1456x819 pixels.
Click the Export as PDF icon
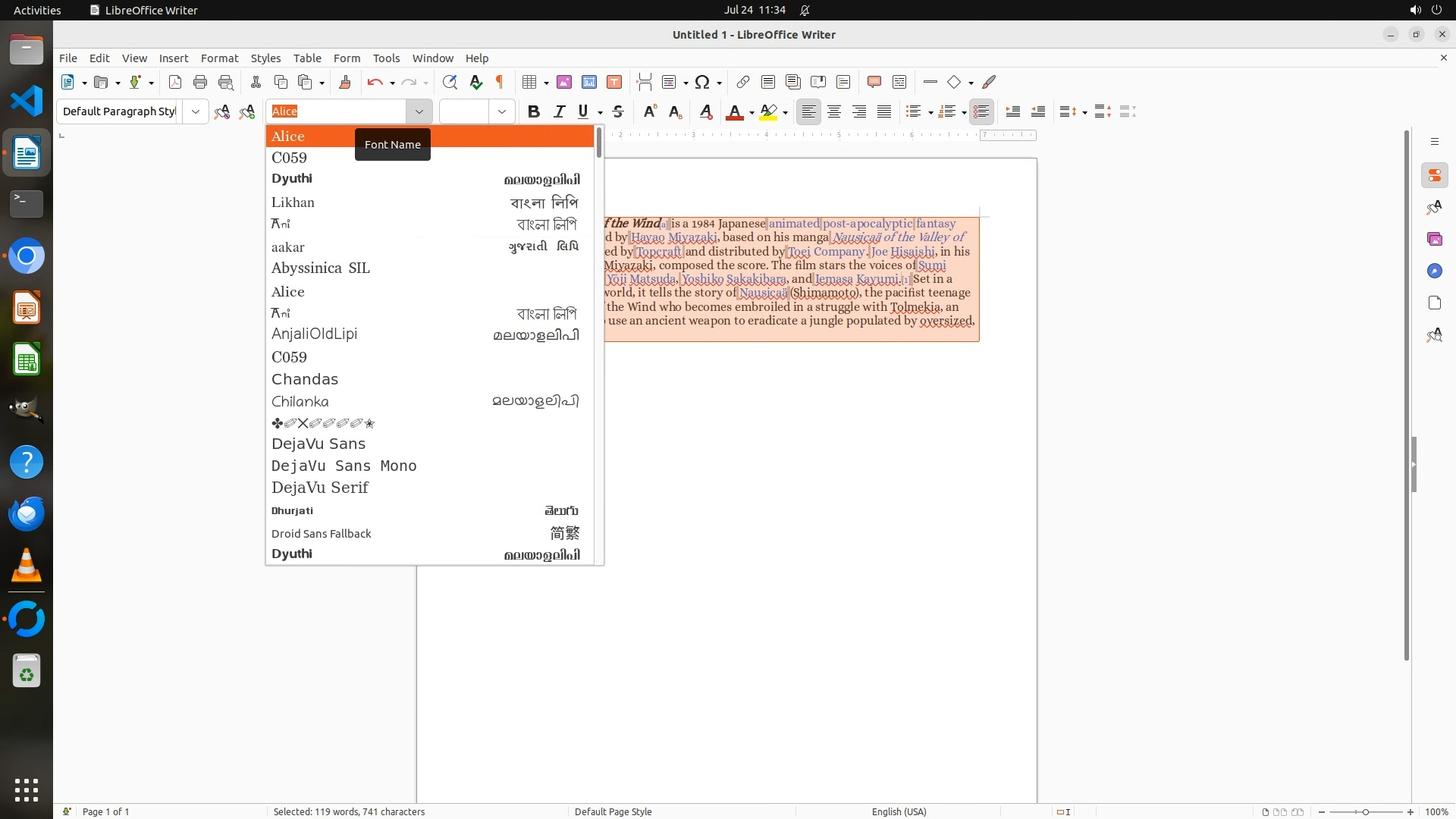pyautogui.click(x=175, y=82)
